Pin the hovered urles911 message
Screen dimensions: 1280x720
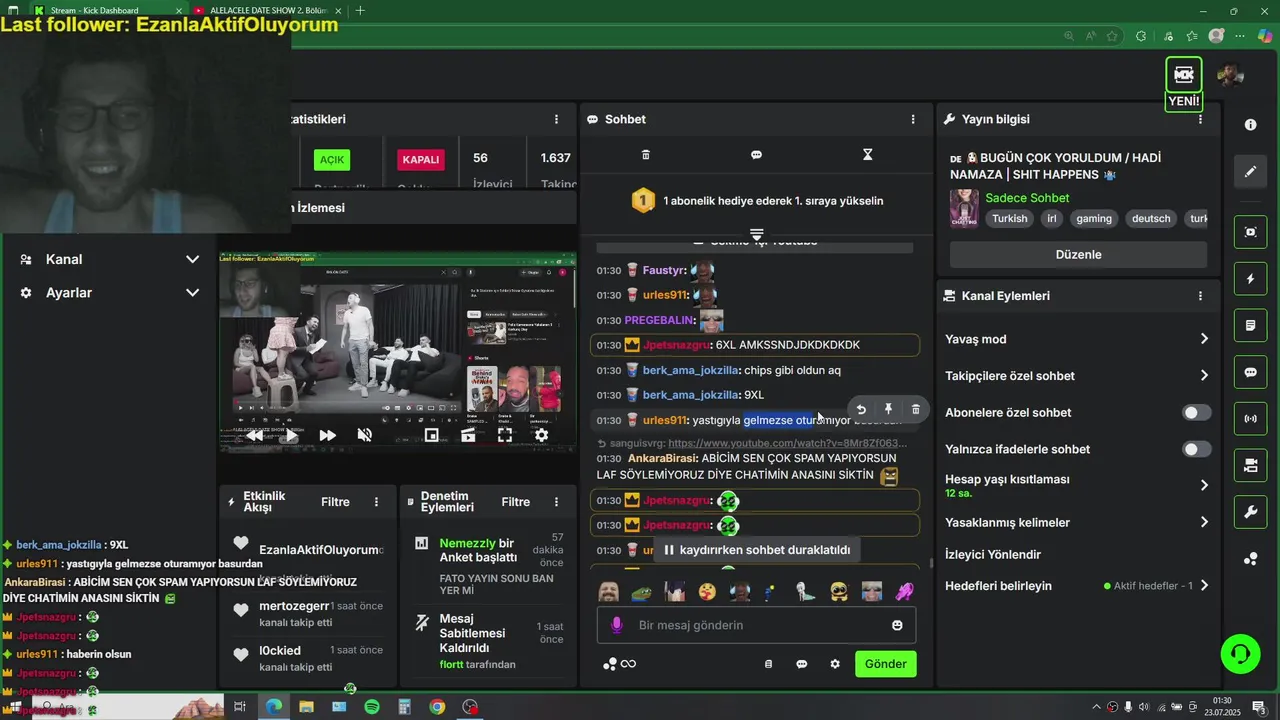[888, 409]
